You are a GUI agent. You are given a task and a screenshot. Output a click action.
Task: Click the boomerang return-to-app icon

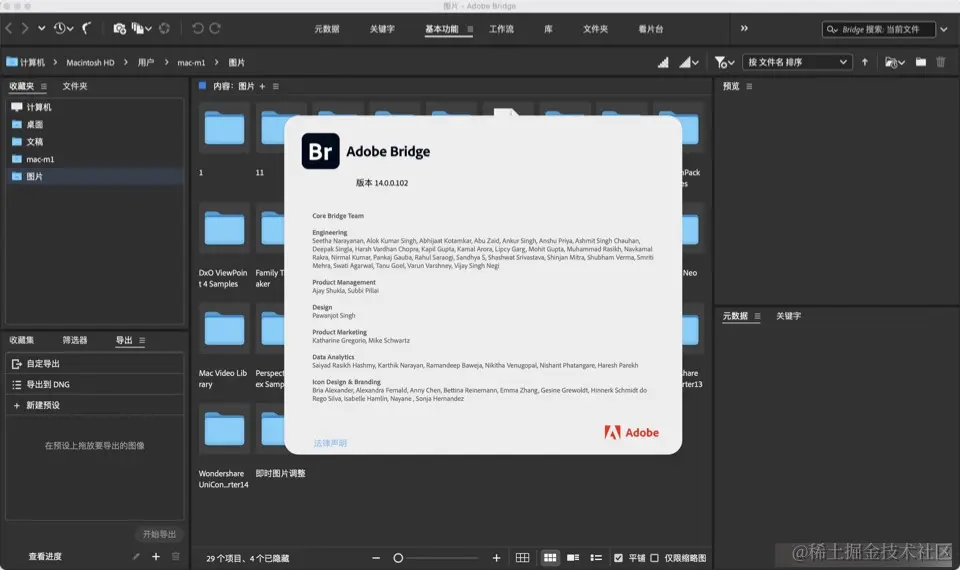[x=87, y=28]
